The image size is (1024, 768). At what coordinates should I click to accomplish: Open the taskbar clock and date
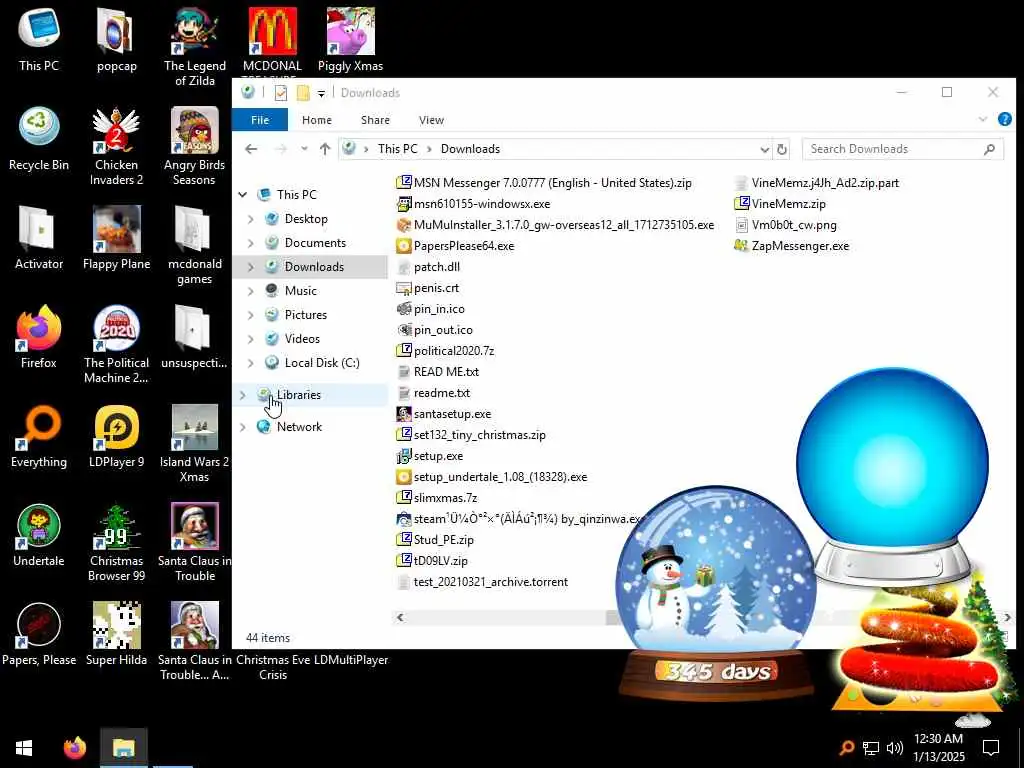[x=938, y=748]
